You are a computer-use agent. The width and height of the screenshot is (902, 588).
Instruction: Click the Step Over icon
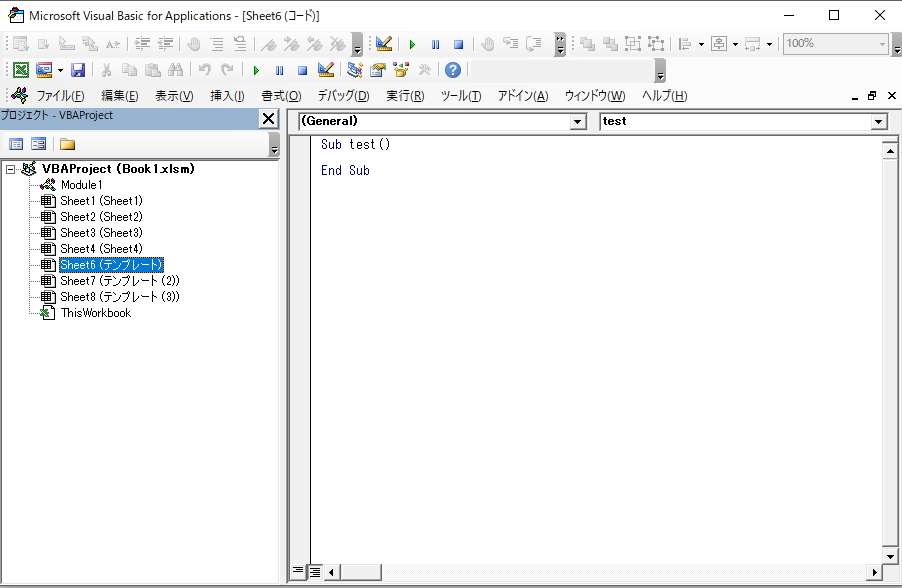click(534, 44)
